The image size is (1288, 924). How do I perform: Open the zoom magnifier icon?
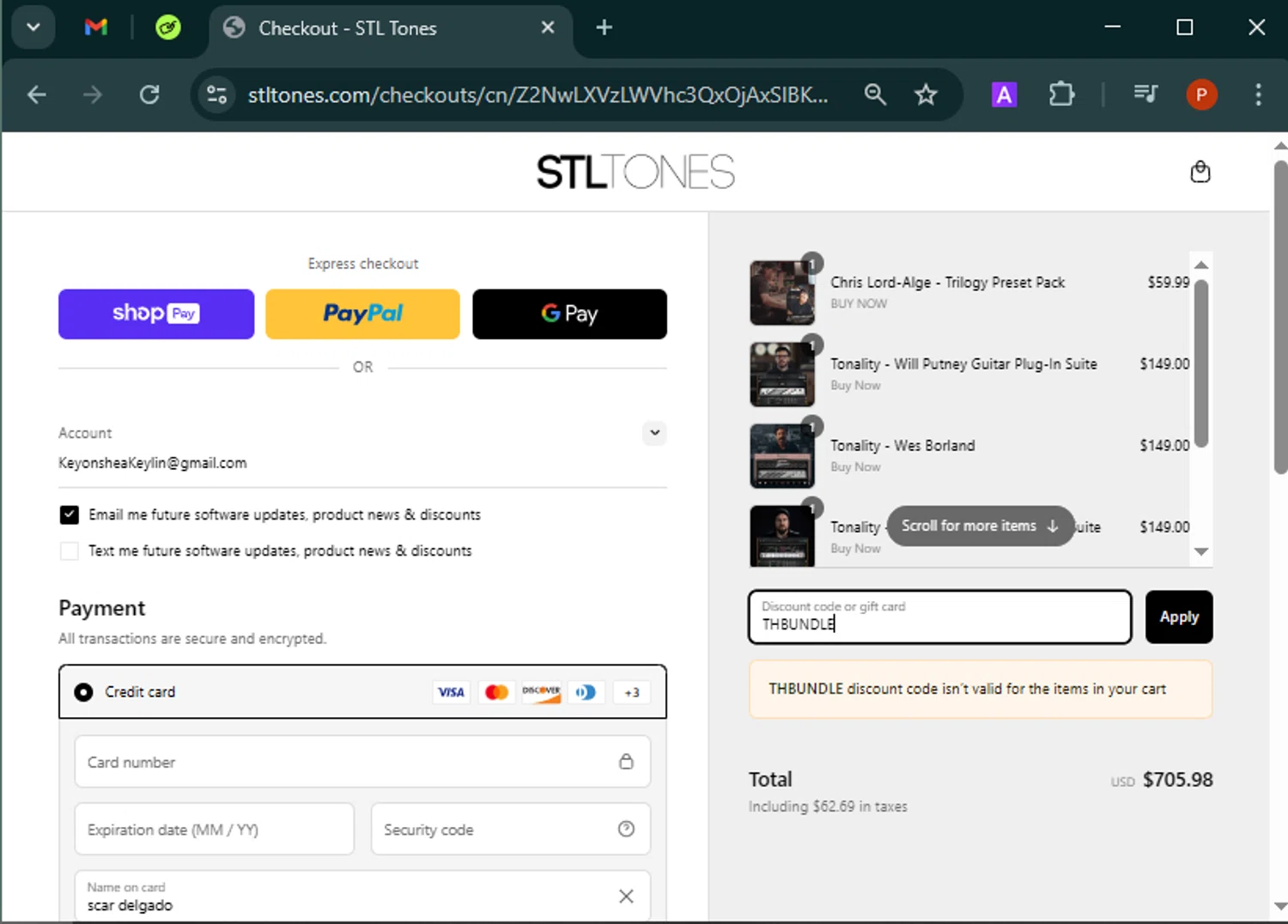[875, 94]
